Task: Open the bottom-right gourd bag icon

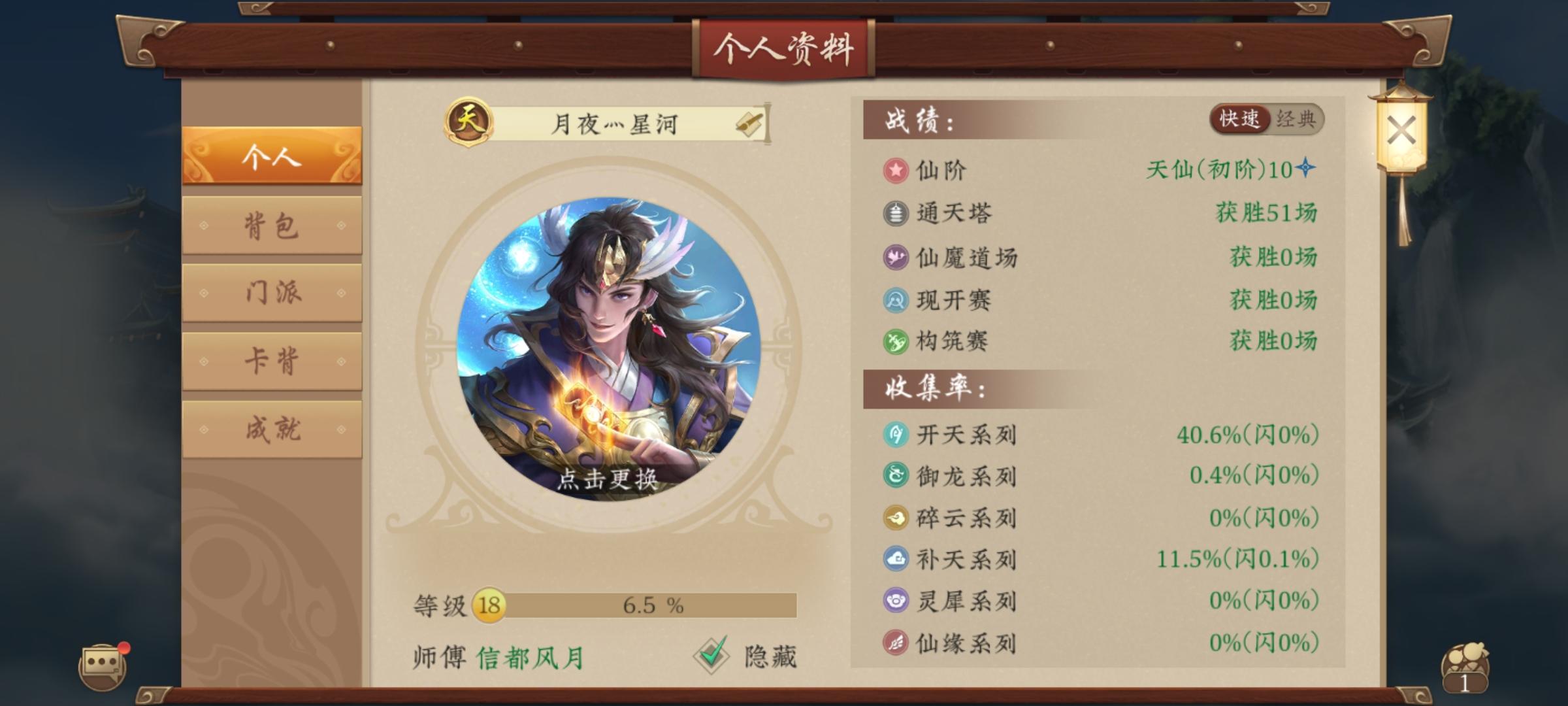Action: 1464,668
